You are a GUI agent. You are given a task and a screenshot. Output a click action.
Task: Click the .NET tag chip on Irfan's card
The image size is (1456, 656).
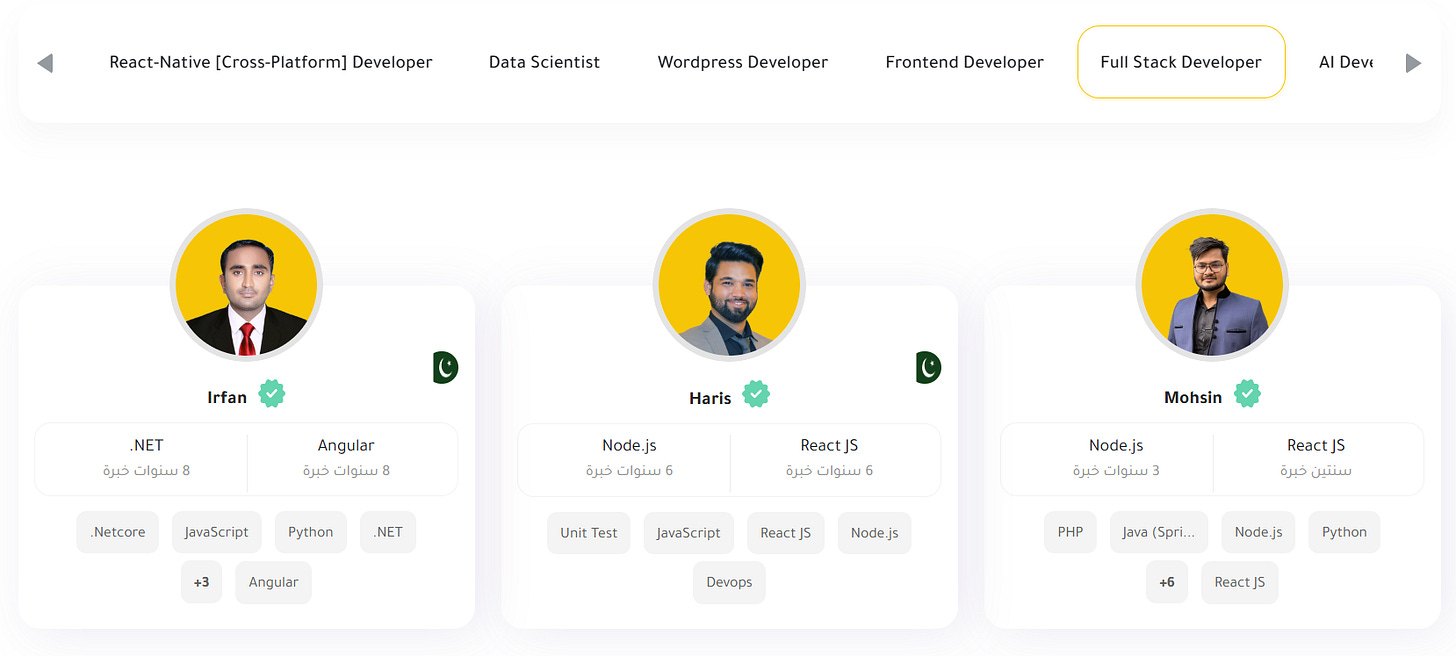[x=388, y=532]
